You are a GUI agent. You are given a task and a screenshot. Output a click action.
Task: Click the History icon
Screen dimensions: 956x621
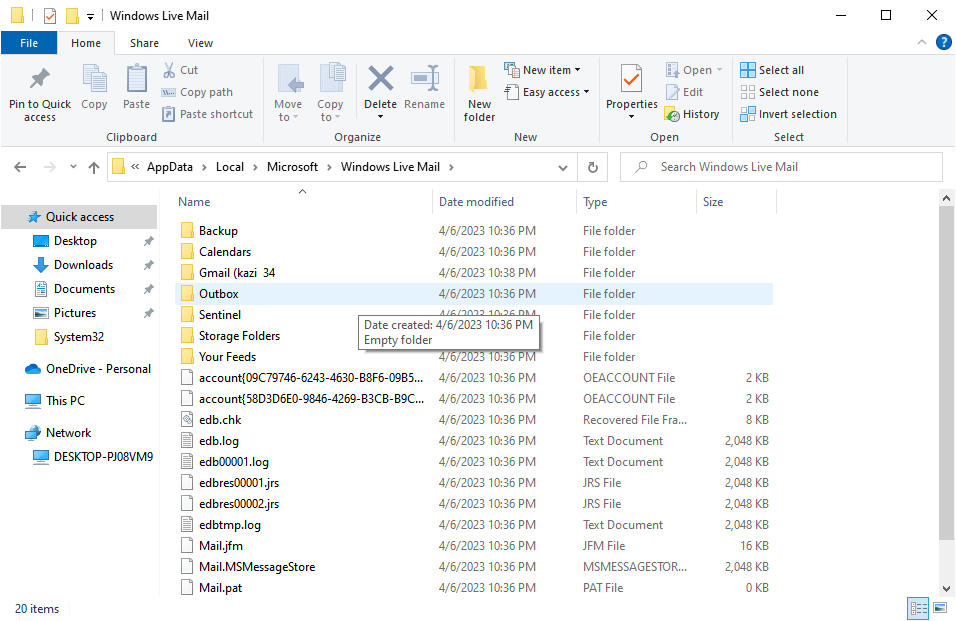tap(672, 114)
